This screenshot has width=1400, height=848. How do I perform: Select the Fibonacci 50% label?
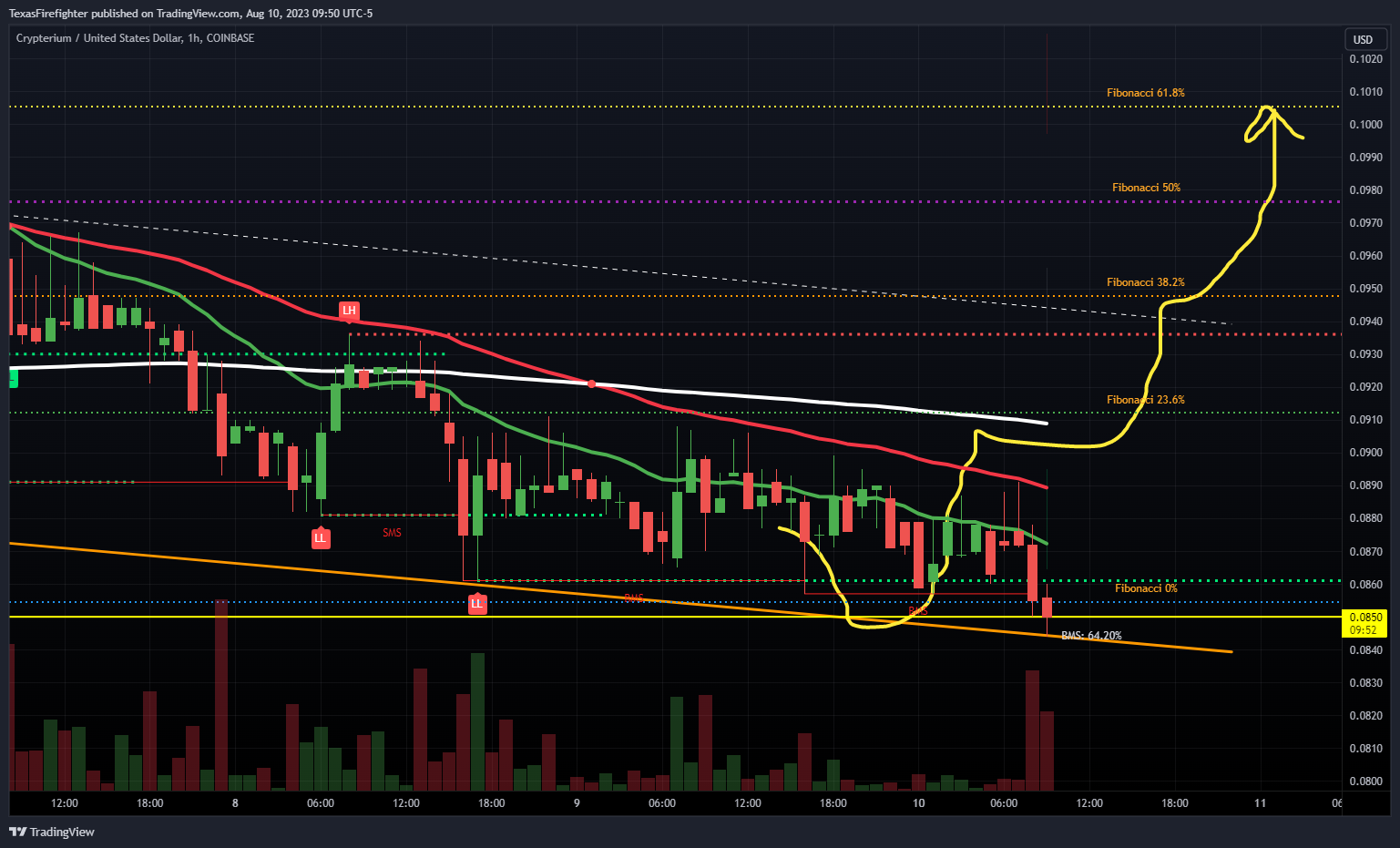pyautogui.click(x=1146, y=188)
